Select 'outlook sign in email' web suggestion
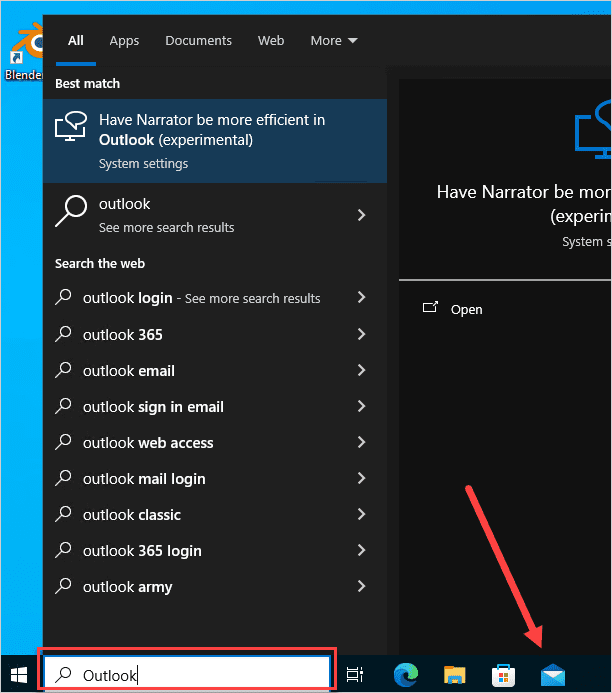The height and width of the screenshot is (693, 612). click(215, 406)
